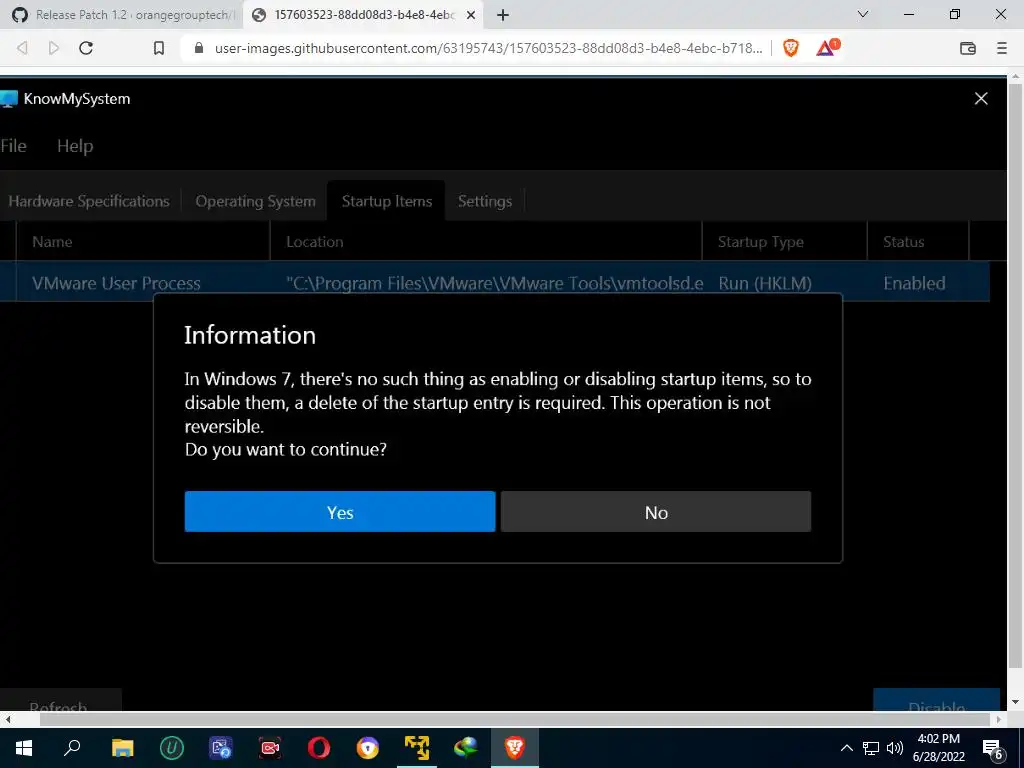The height and width of the screenshot is (768, 1024).
Task: Click the browser back arrow
Action: (22, 48)
